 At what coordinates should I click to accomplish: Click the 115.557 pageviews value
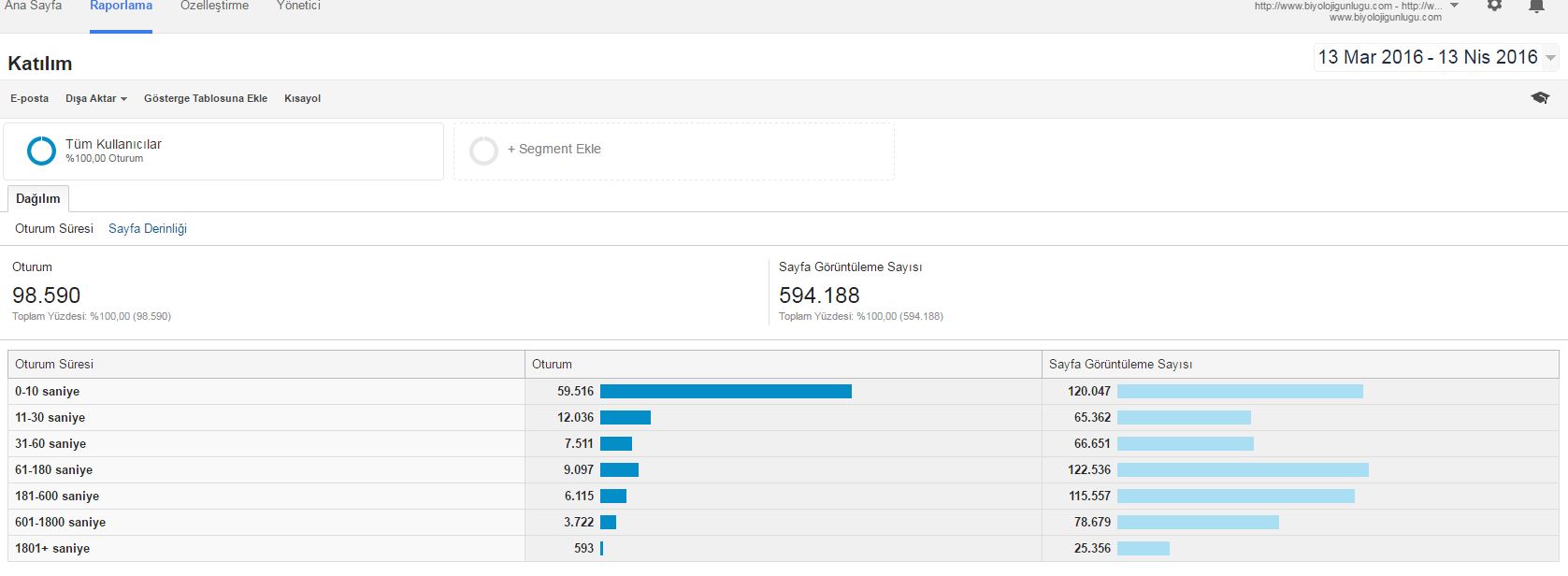(x=1089, y=496)
